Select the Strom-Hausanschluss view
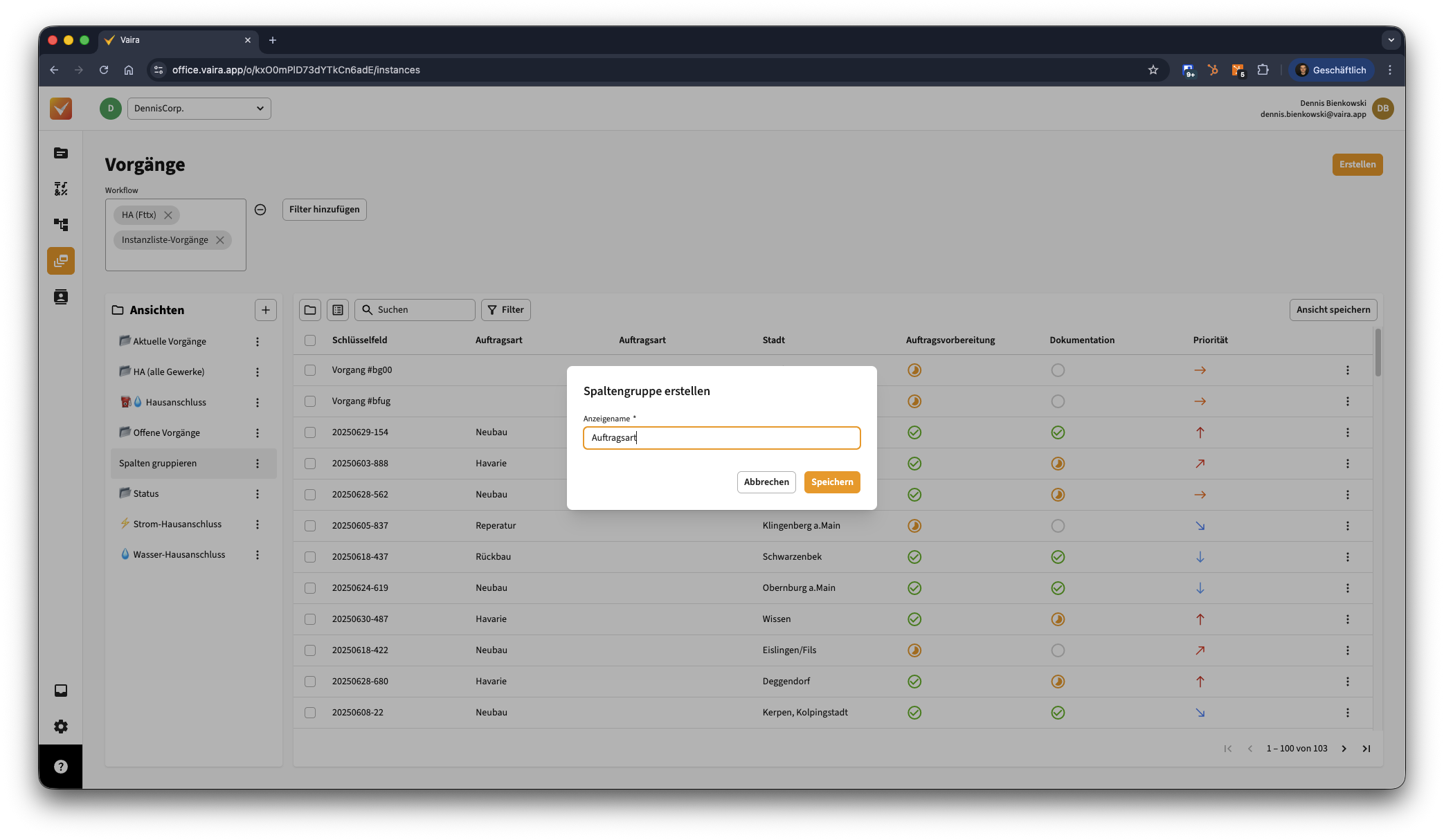1444x840 pixels. [x=177, y=524]
